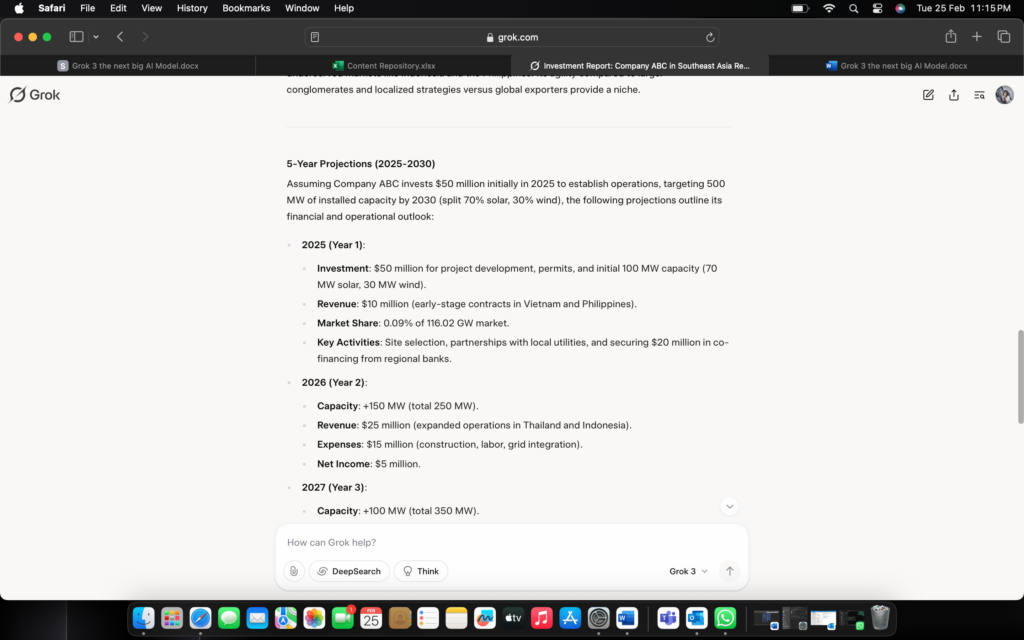Open the user profile avatar
This screenshot has width=1024, height=640.
[x=1004, y=95]
